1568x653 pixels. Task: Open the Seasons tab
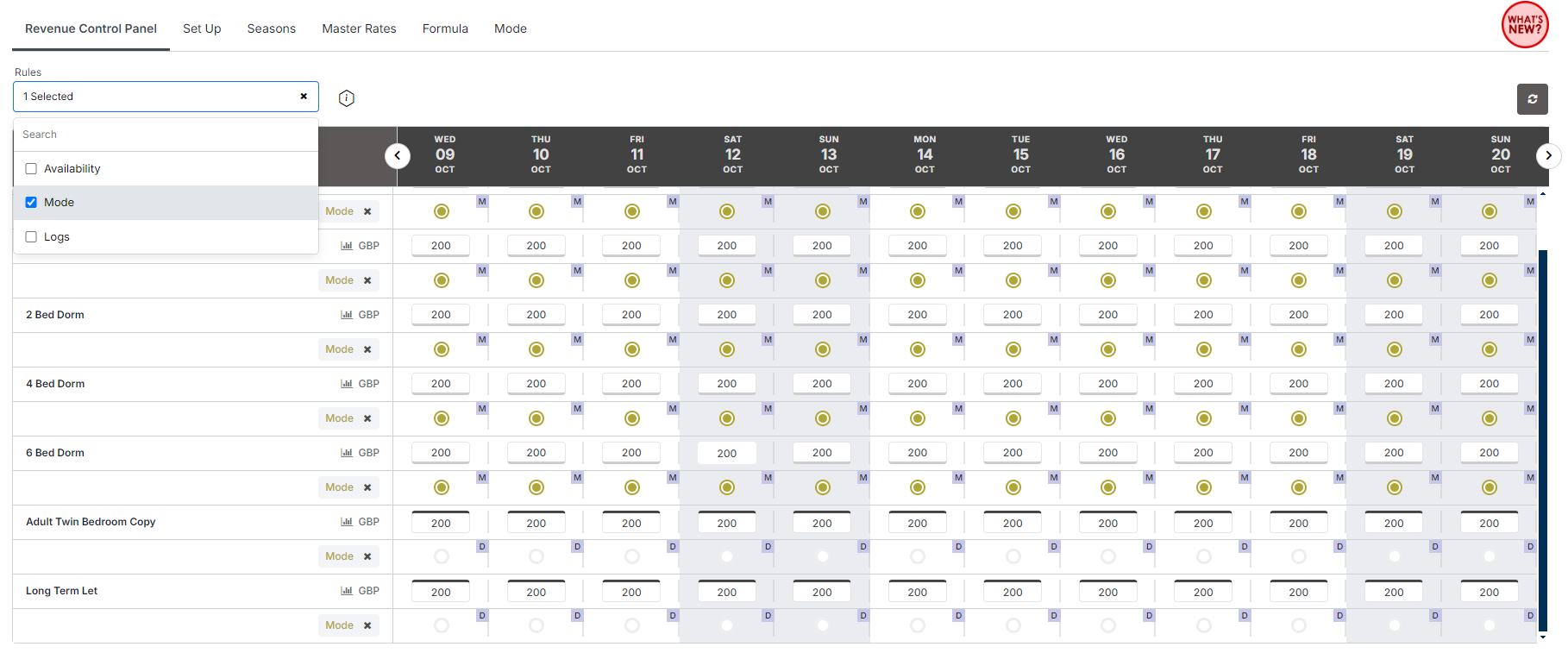coord(271,28)
